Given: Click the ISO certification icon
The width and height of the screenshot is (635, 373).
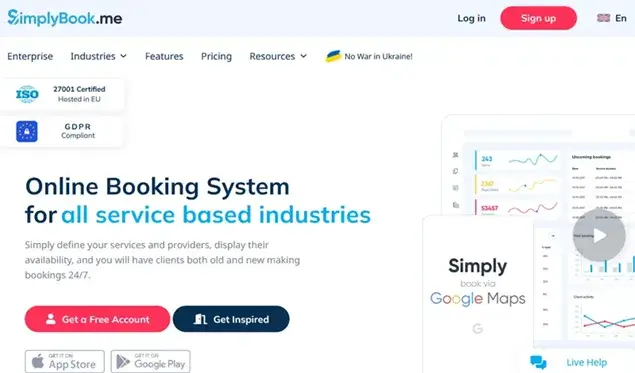Looking at the screenshot, I should pos(27,94).
